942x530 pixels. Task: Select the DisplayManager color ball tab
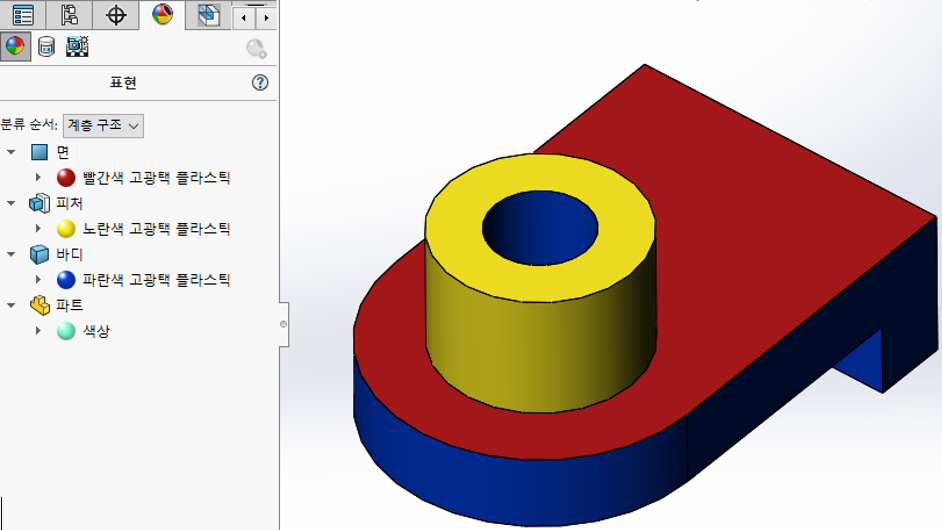click(162, 14)
